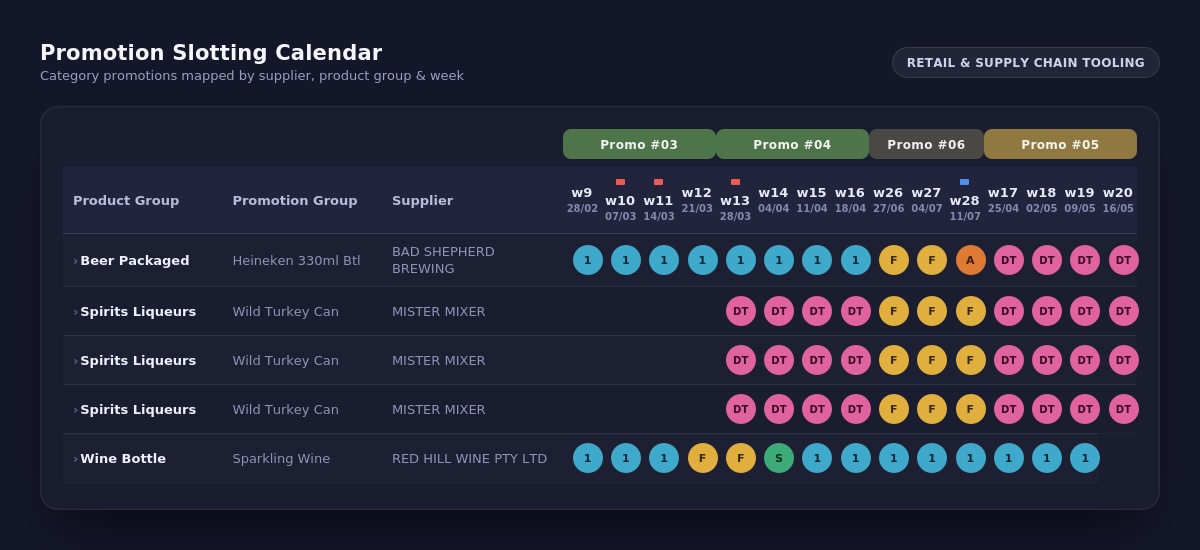Select Beer Packaged slot under w16
This screenshot has width=1200, height=550.
[856, 260]
